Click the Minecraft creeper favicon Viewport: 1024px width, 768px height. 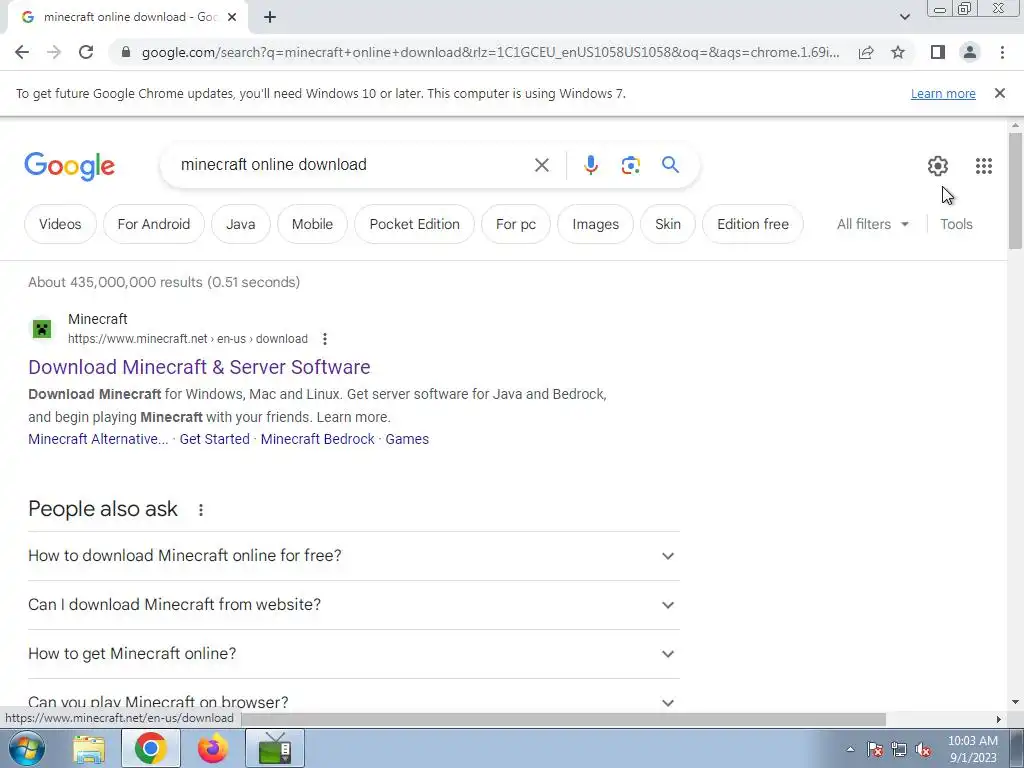click(42, 328)
